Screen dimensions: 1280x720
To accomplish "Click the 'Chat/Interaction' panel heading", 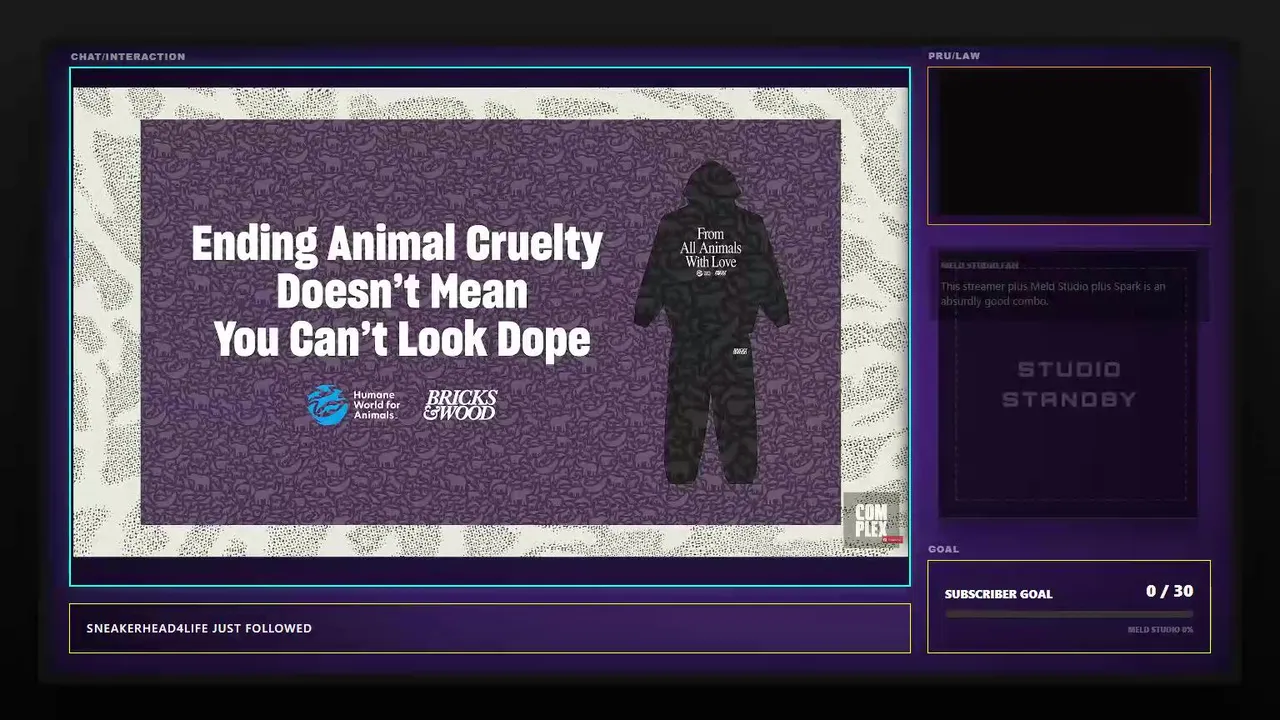I will click(x=128, y=57).
